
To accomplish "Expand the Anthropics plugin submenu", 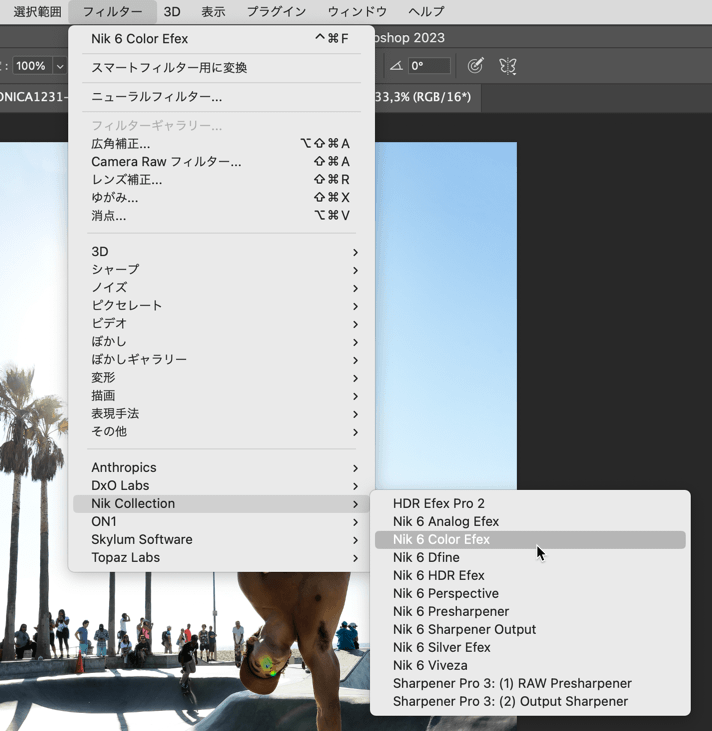I will [x=221, y=468].
